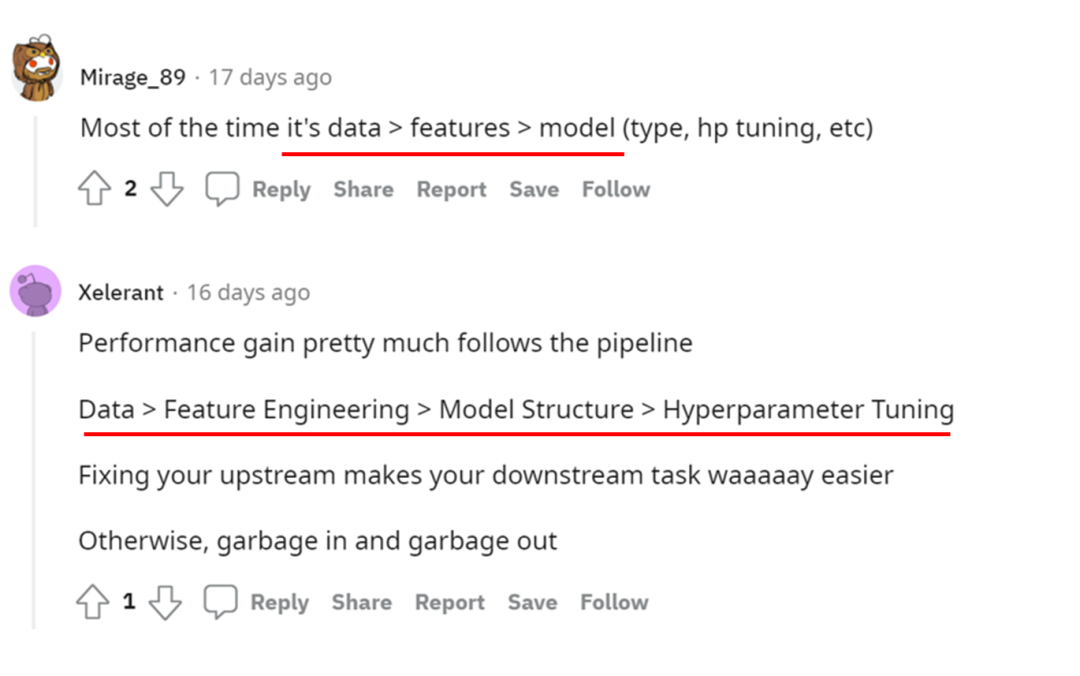The height and width of the screenshot is (676, 1080).
Task: Open Xelerant's purple avatar
Action: [x=35, y=291]
